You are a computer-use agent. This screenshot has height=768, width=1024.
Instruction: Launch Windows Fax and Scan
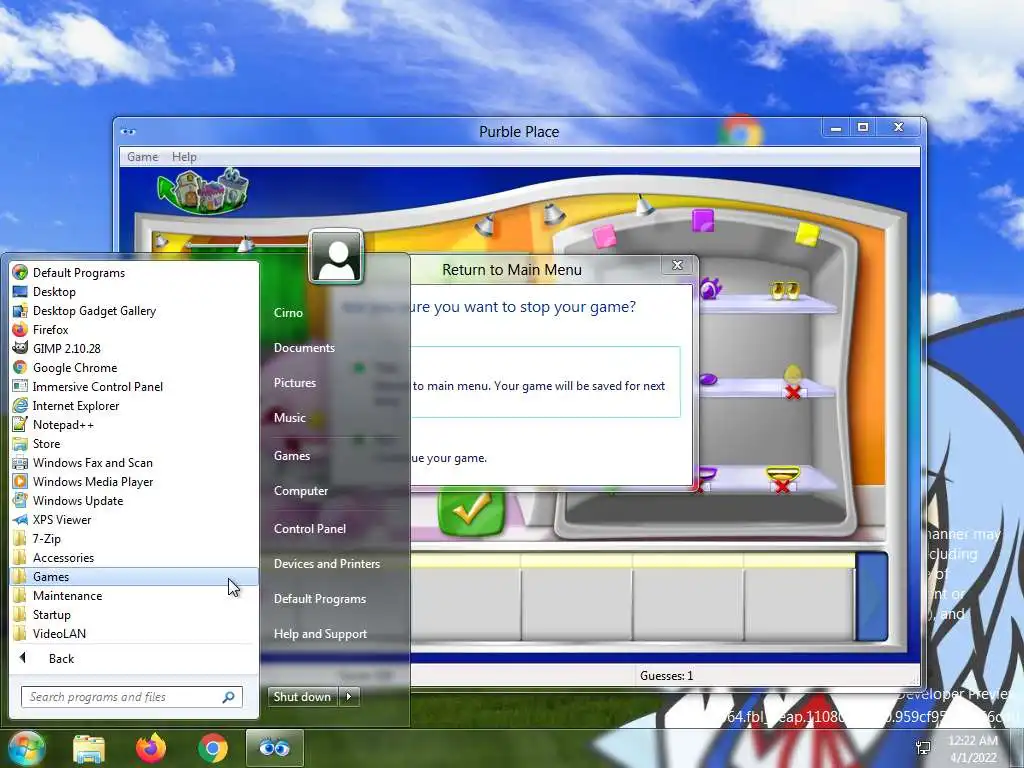[x=134, y=462]
